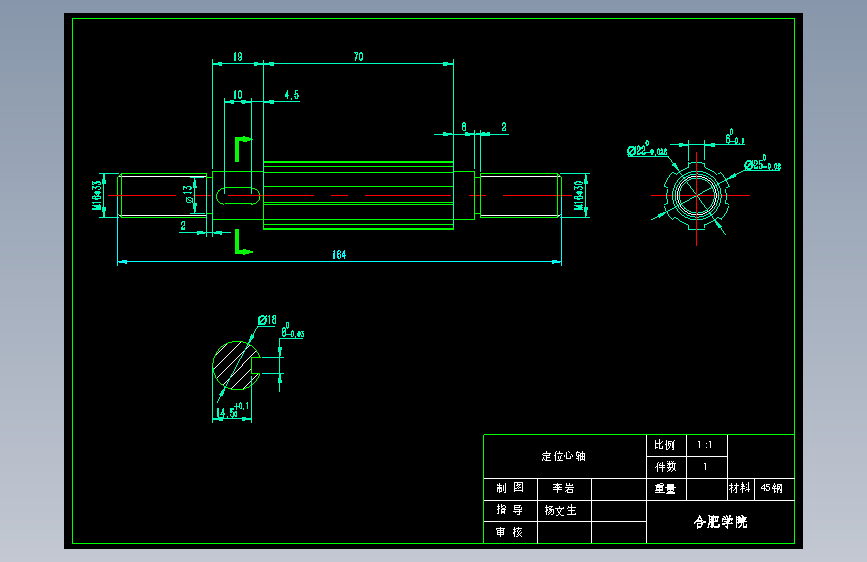Click the "合肥学院" school name
The width and height of the screenshot is (867, 562).
tap(720, 522)
